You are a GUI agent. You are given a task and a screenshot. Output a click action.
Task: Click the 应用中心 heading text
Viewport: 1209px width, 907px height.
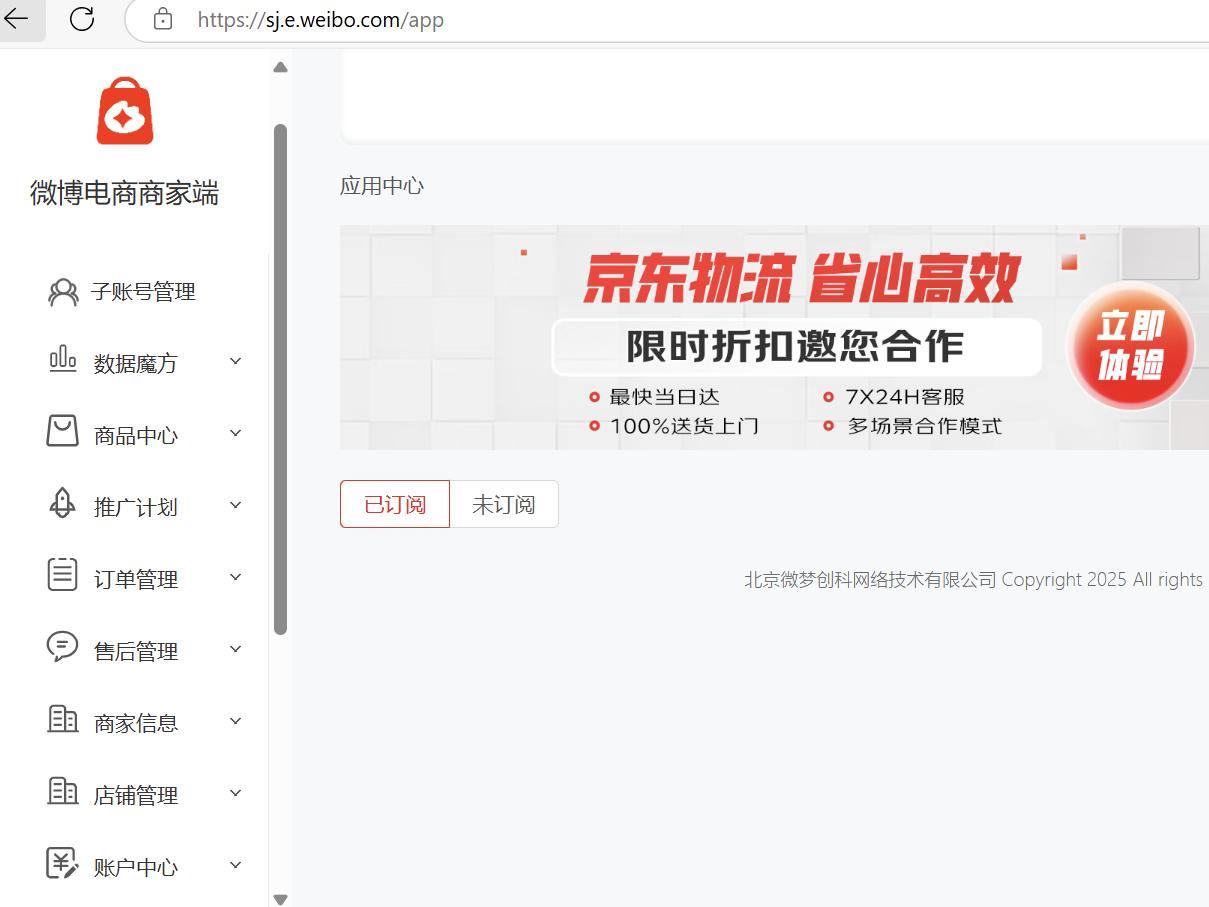[382, 186]
